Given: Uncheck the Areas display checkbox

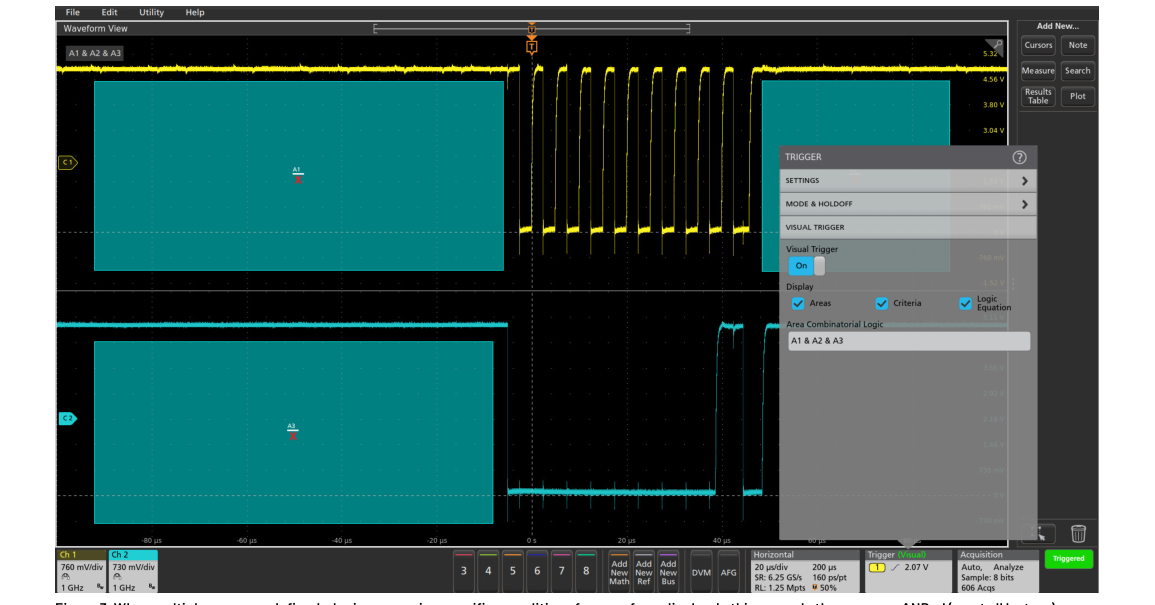Looking at the screenshot, I should point(798,304).
